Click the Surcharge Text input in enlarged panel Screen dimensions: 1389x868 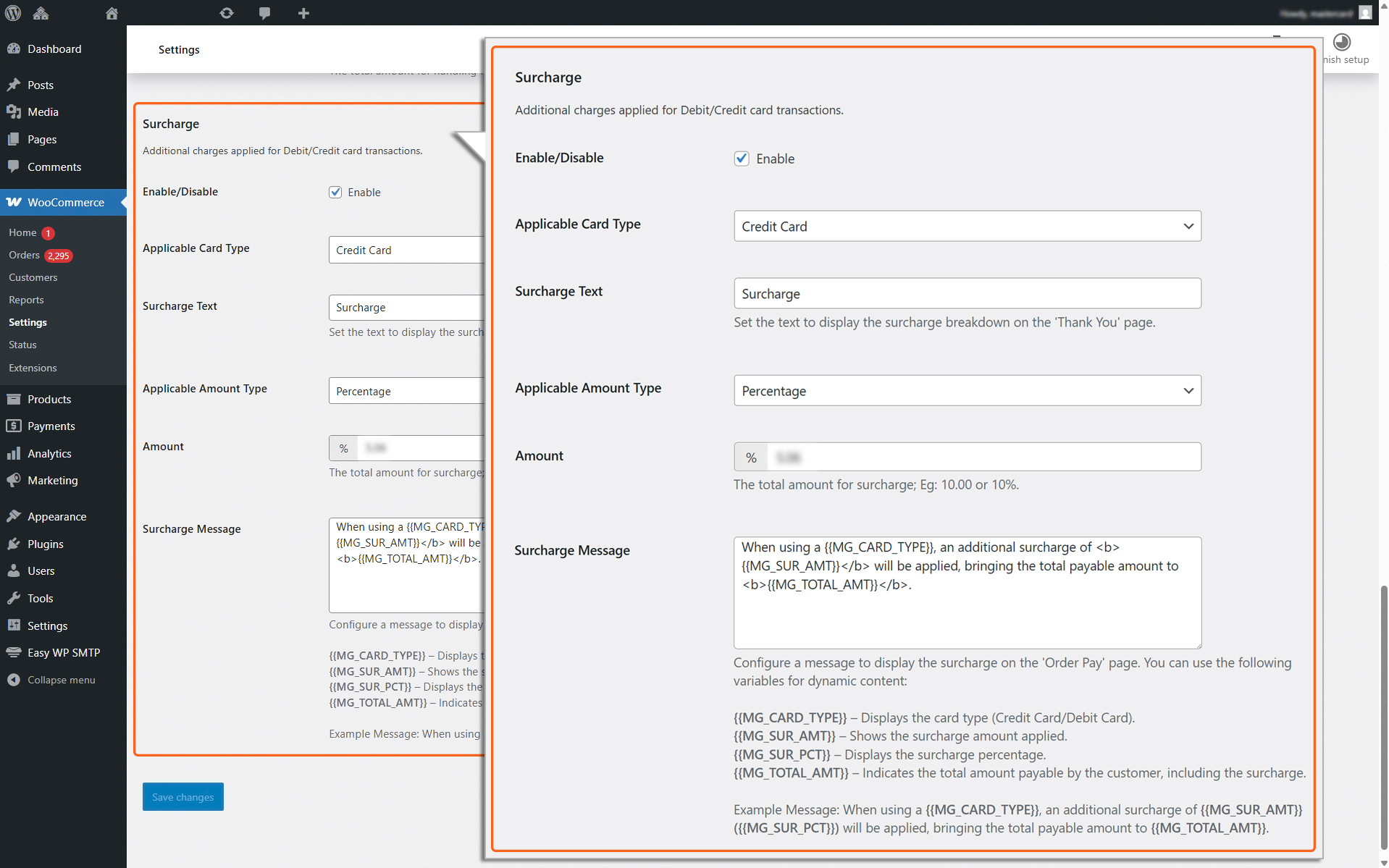coord(968,293)
